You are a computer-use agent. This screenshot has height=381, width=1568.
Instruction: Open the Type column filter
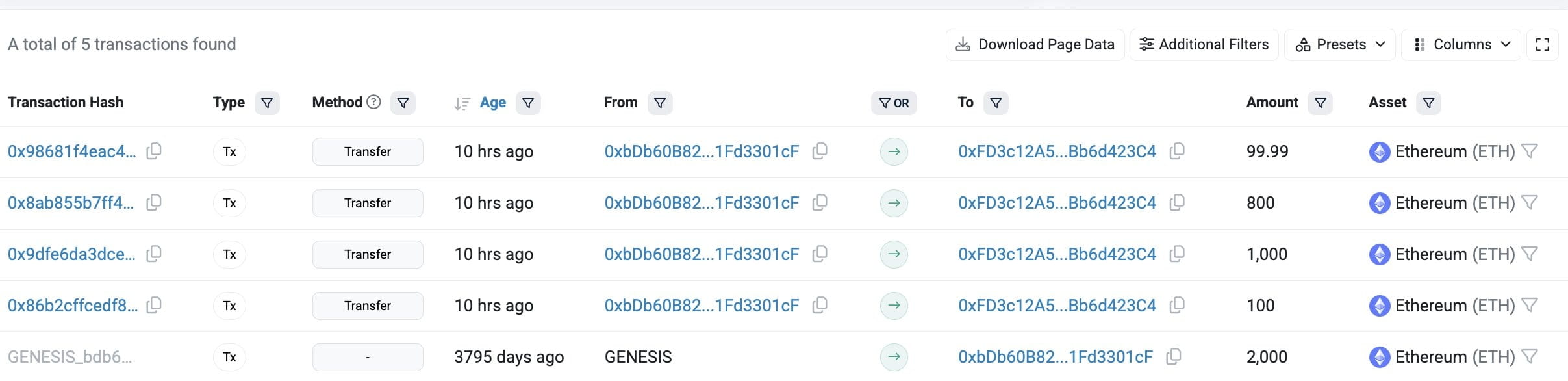coord(267,103)
